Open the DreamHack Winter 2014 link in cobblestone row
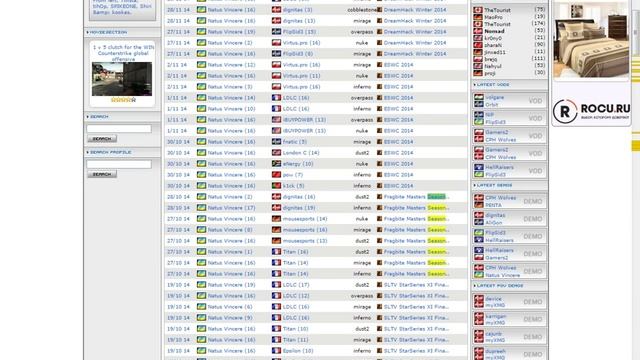The image size is (640, 360). pyautogui.click(x=415, y=9)
